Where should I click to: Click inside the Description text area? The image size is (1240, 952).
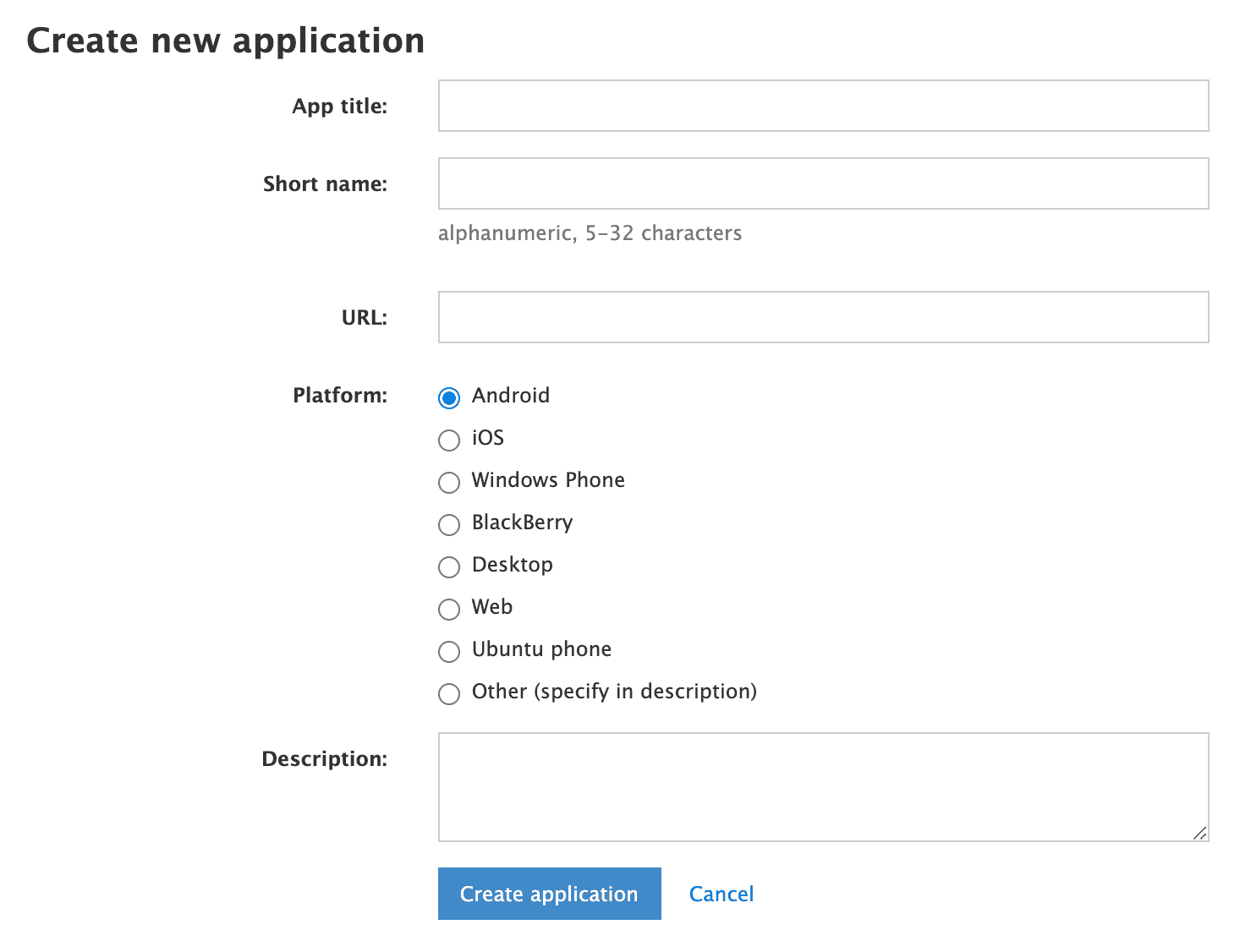[x=823, y=787]
